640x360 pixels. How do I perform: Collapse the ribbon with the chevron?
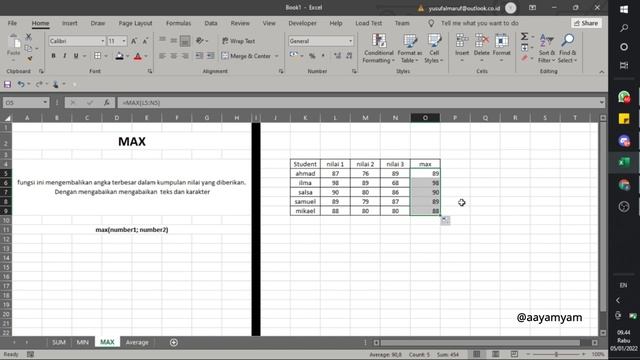point(602,72)
